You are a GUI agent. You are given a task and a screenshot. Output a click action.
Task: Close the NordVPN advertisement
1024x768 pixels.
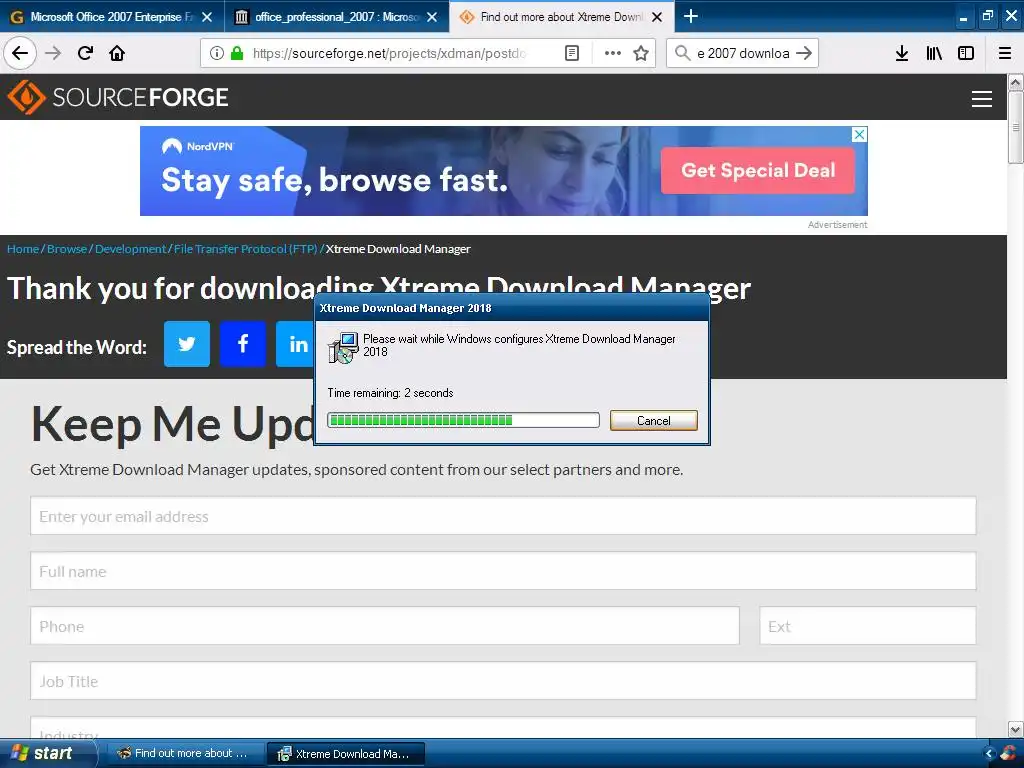pyautogui.click(x=859, y=134)
